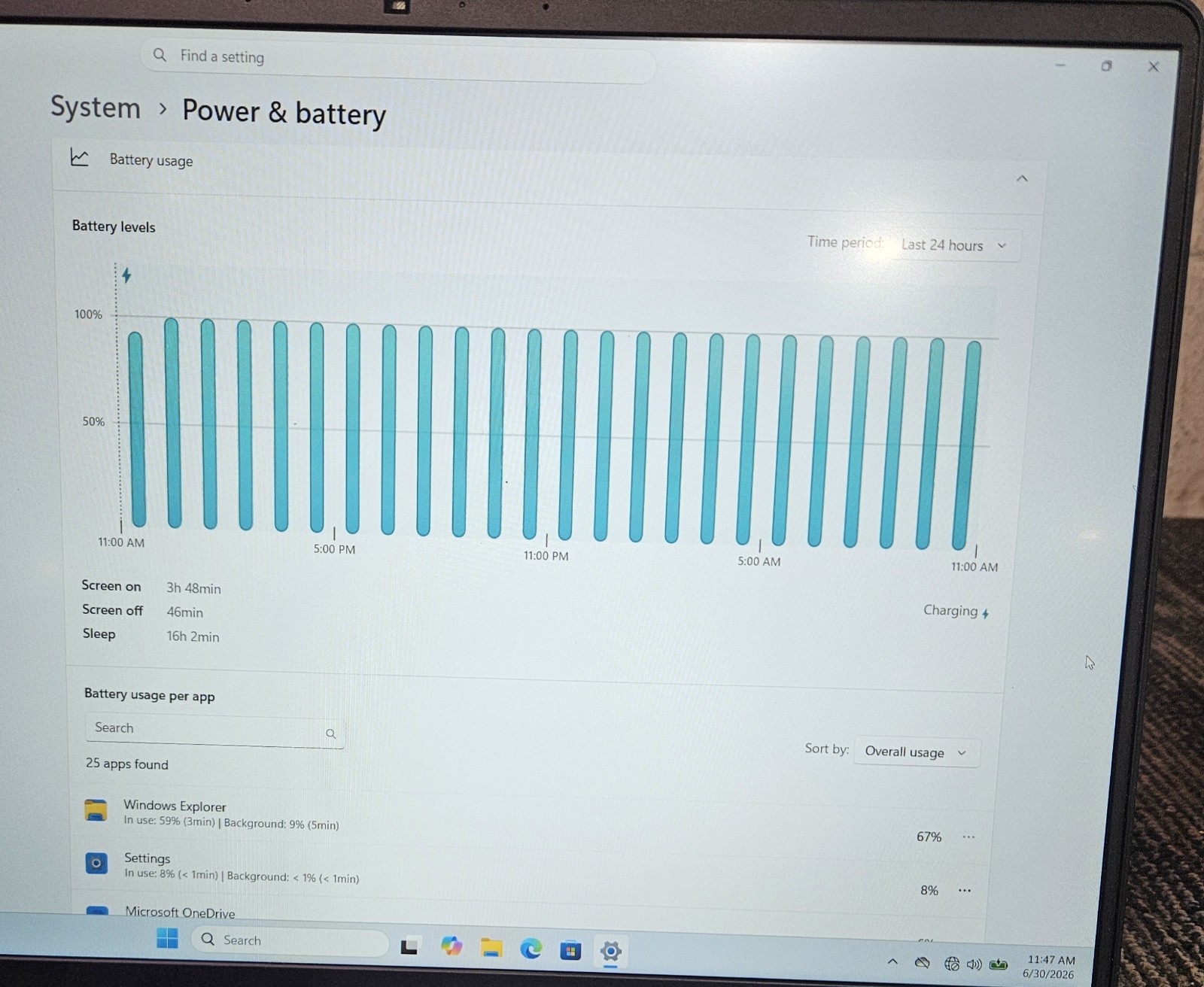Image resolution: width=1204 pixels, height=987 pixels.
Task: Click the 5:00 AM axis label
Action: coord(759,561)
